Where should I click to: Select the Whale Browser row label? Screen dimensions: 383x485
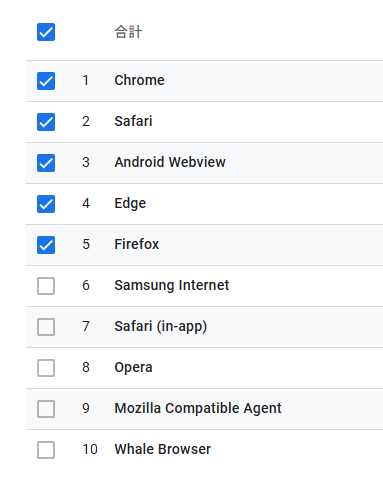pos(163,449)
